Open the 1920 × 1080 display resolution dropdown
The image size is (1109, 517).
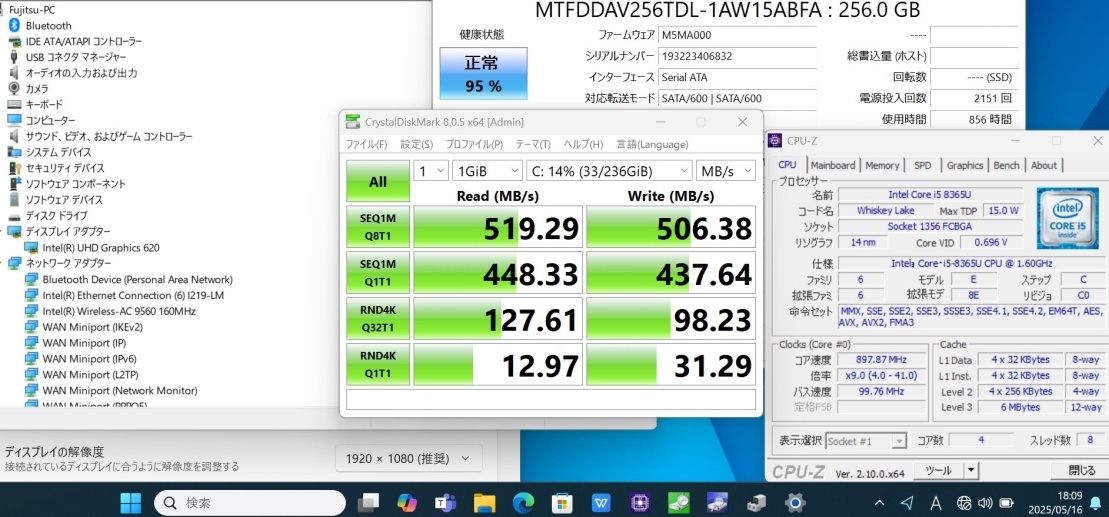409,459
